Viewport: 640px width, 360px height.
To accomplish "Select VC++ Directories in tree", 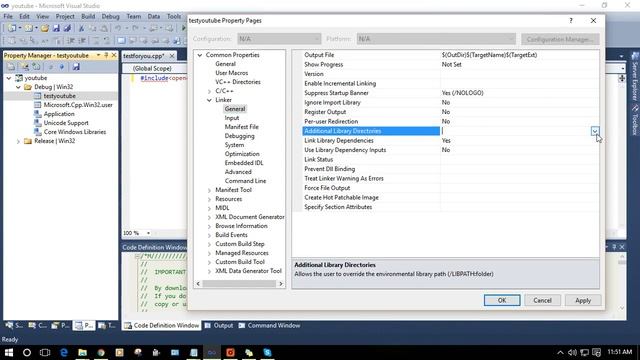I will tap(238, 82).
